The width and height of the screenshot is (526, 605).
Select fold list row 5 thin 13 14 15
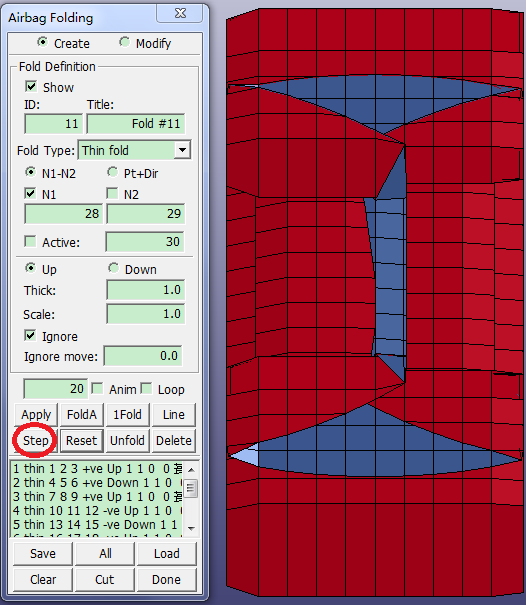pos(96,525)
